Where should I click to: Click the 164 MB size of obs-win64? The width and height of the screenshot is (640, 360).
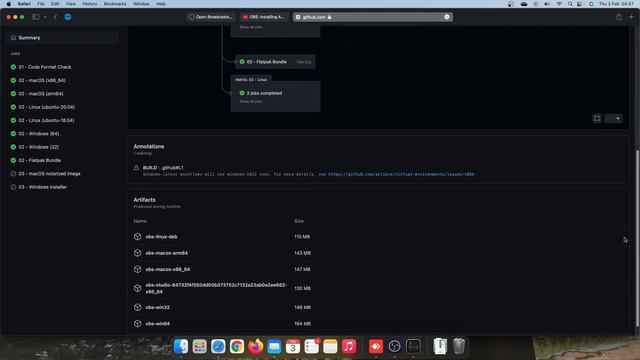(x=302, y=324)
